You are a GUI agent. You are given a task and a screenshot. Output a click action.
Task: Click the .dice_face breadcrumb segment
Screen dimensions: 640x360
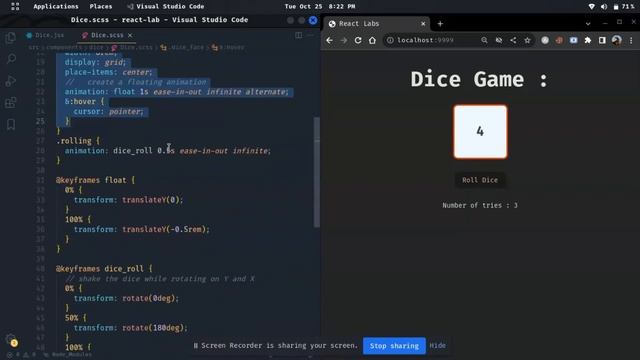click(x=182, y=47)
